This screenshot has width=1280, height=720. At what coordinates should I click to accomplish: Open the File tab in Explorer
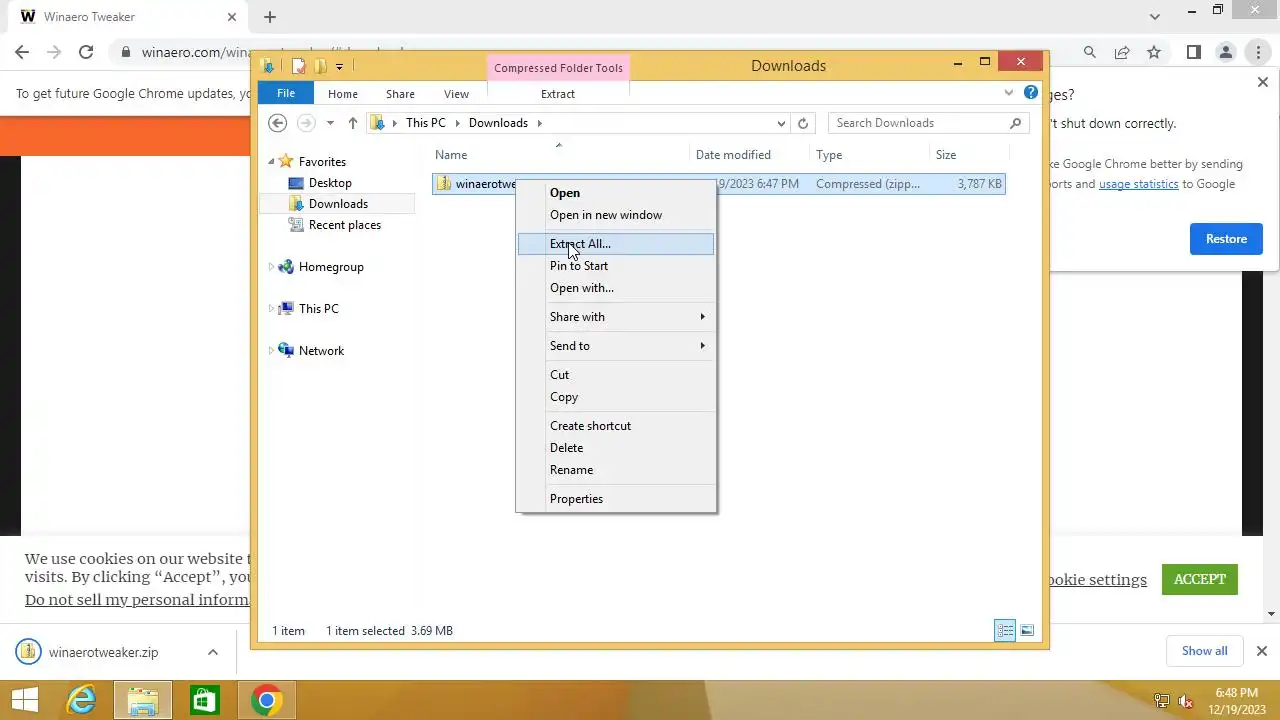286,93
